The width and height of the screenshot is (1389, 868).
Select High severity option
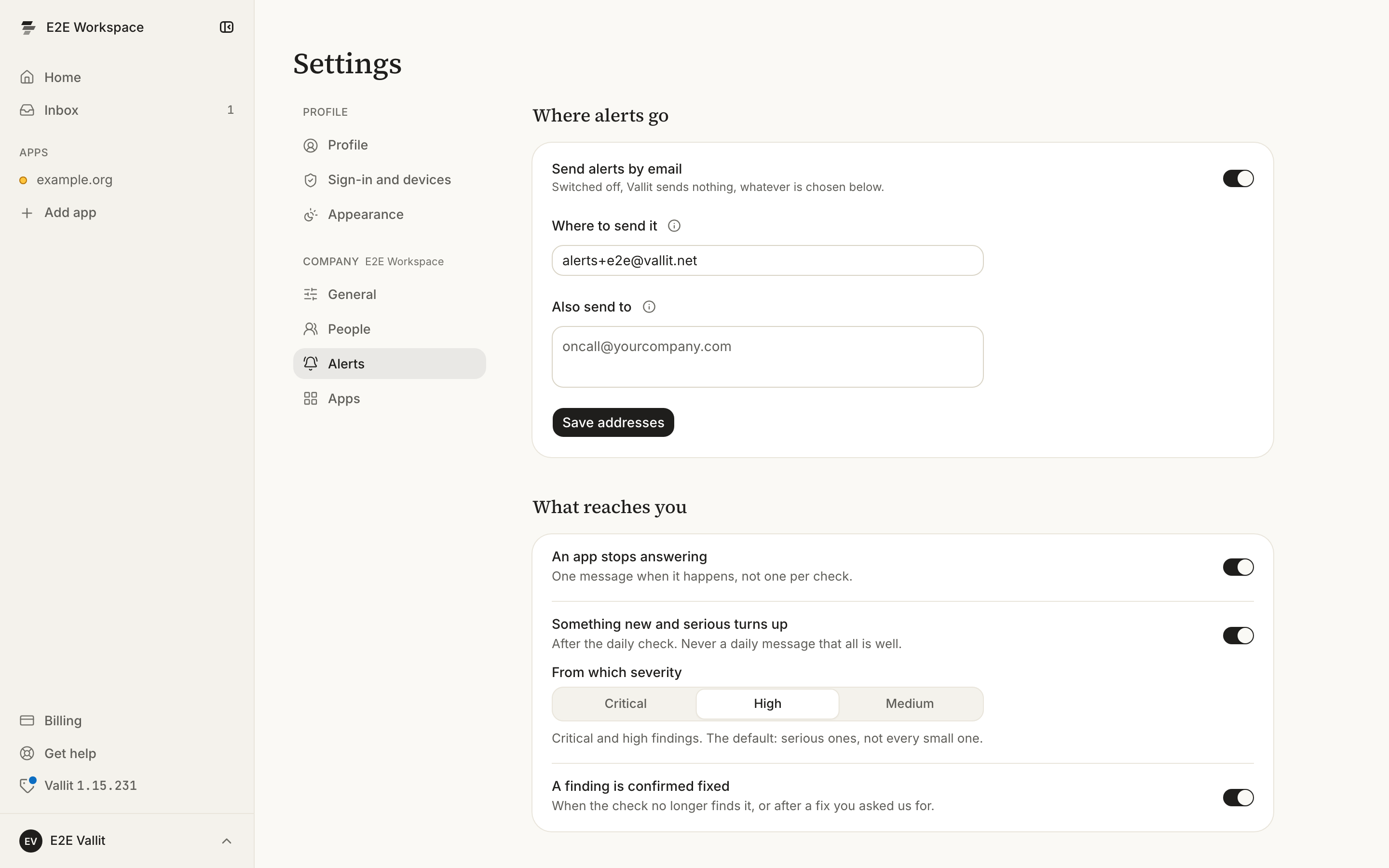(x=767, y=704)
